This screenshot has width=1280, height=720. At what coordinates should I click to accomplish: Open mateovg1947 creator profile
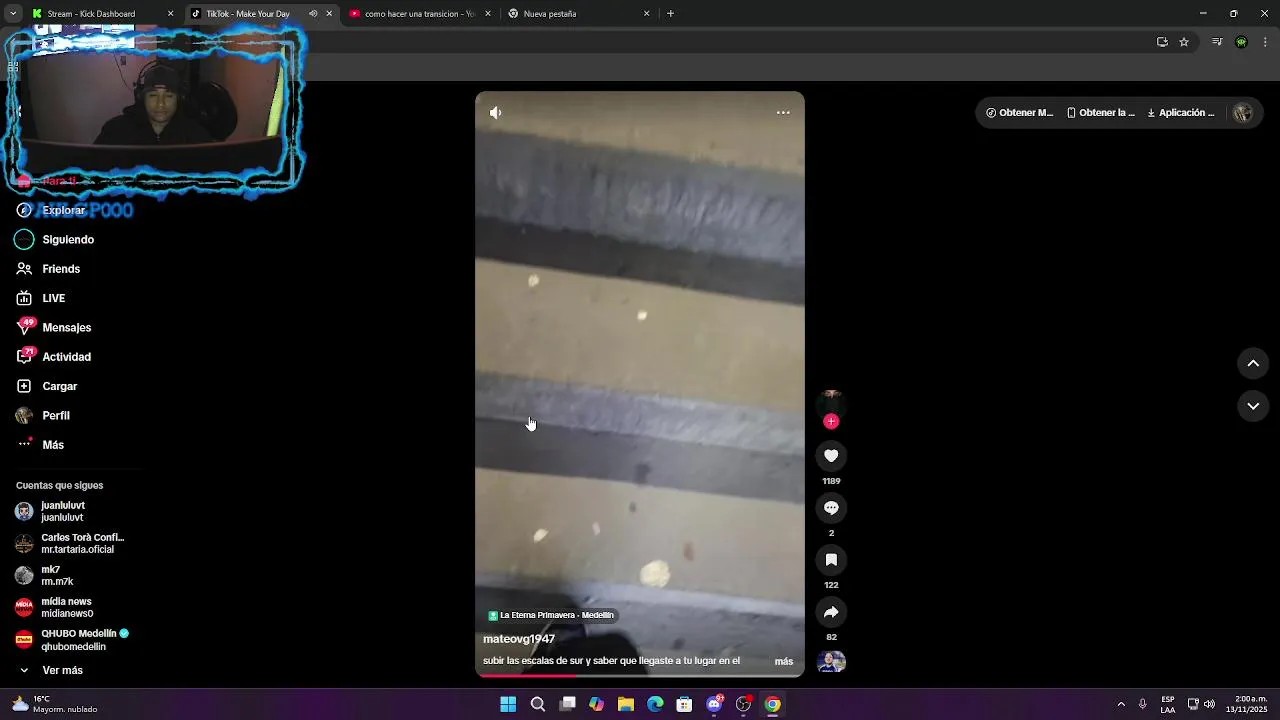tap(519, 639)
